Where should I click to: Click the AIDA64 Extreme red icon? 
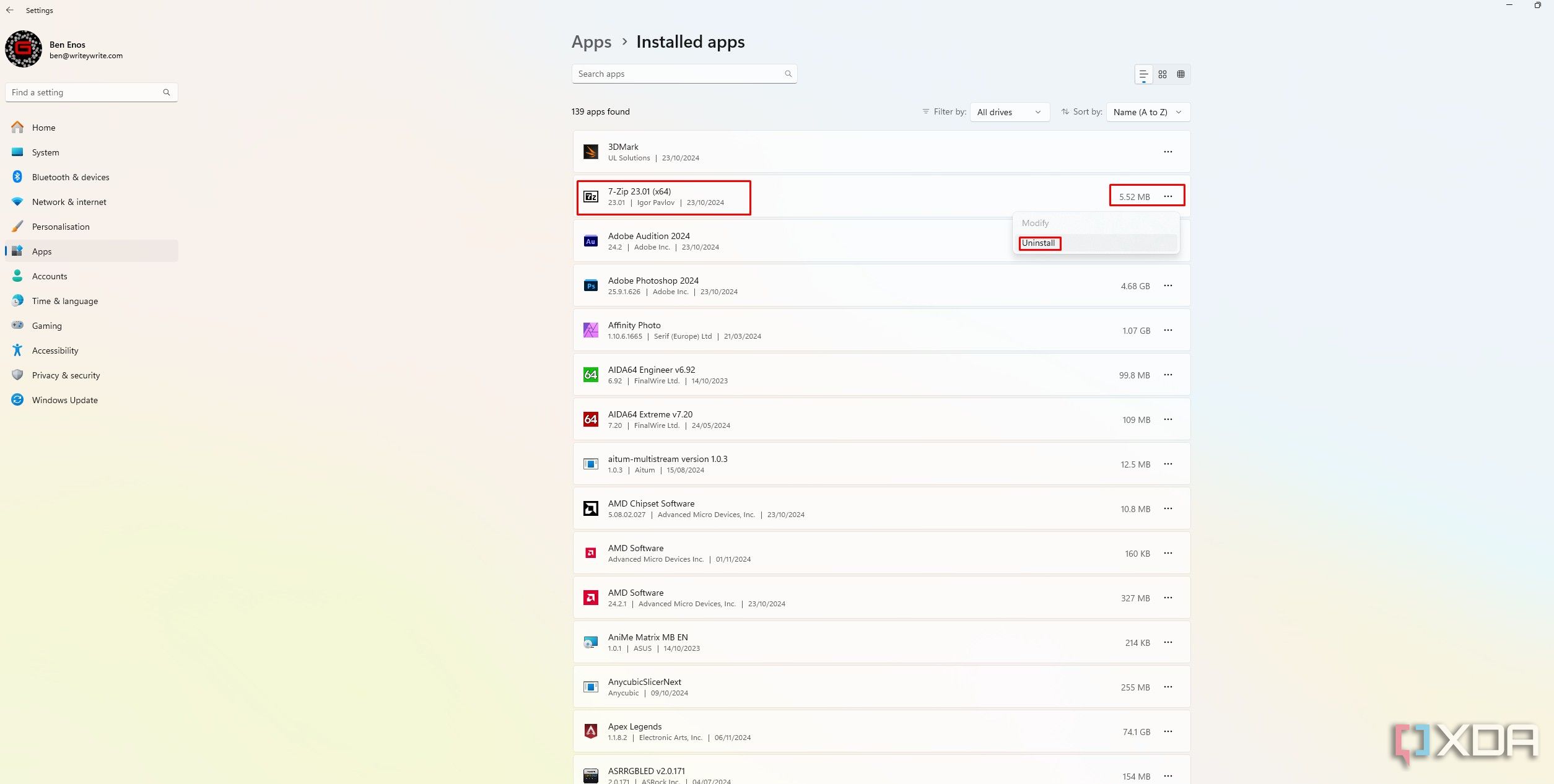click(x=591, y=419)
